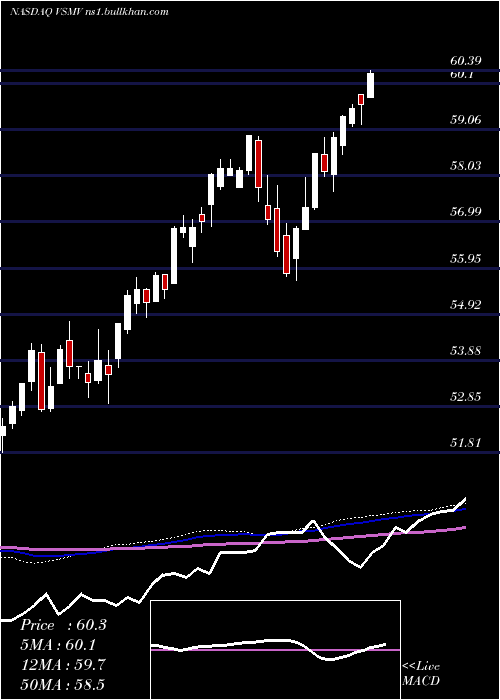
Task: Click the <<Live MACD label
Action: [421, 674]
